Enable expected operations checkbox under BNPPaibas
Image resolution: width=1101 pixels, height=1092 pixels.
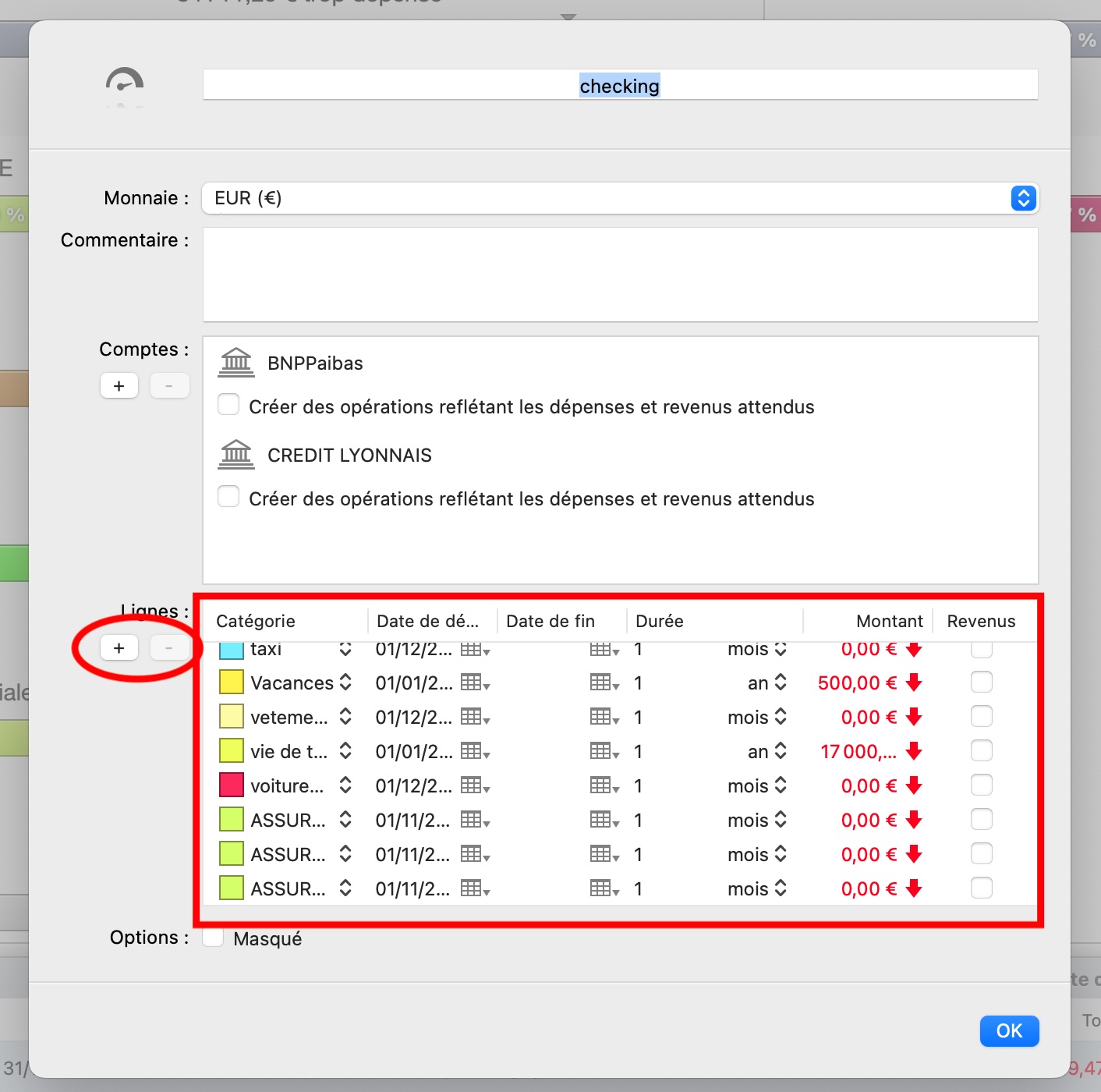[x=228, y=405]
